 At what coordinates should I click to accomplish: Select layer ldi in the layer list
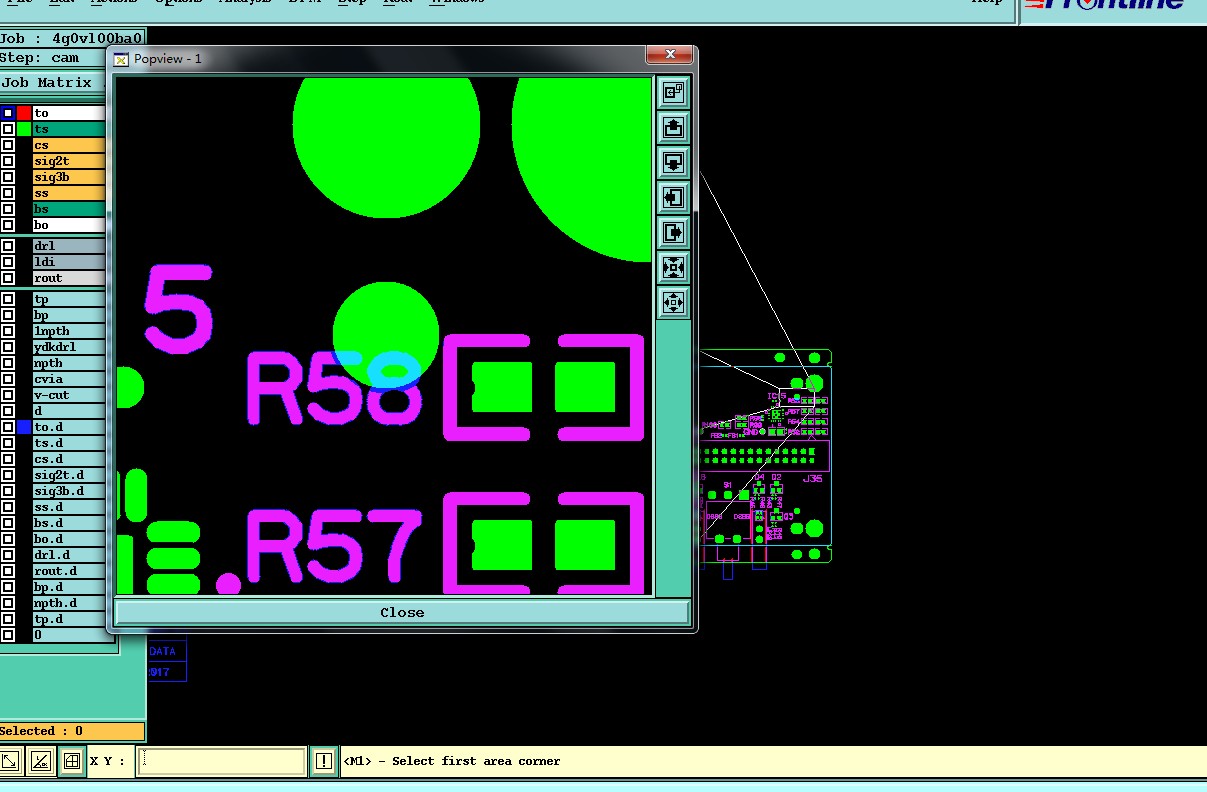click(x=68, y=262)
